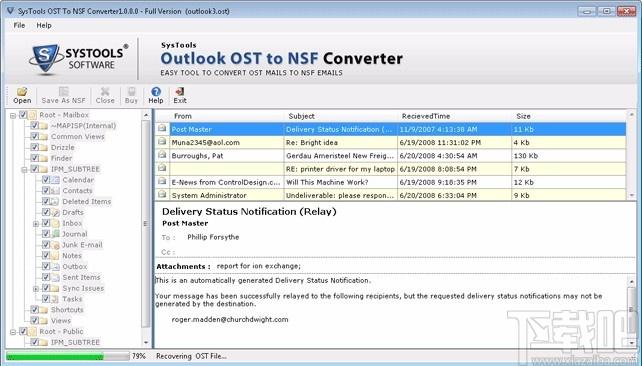Click the Contacts folder icon
Viewport: 642px width, 366px height.
pos(55,190)
